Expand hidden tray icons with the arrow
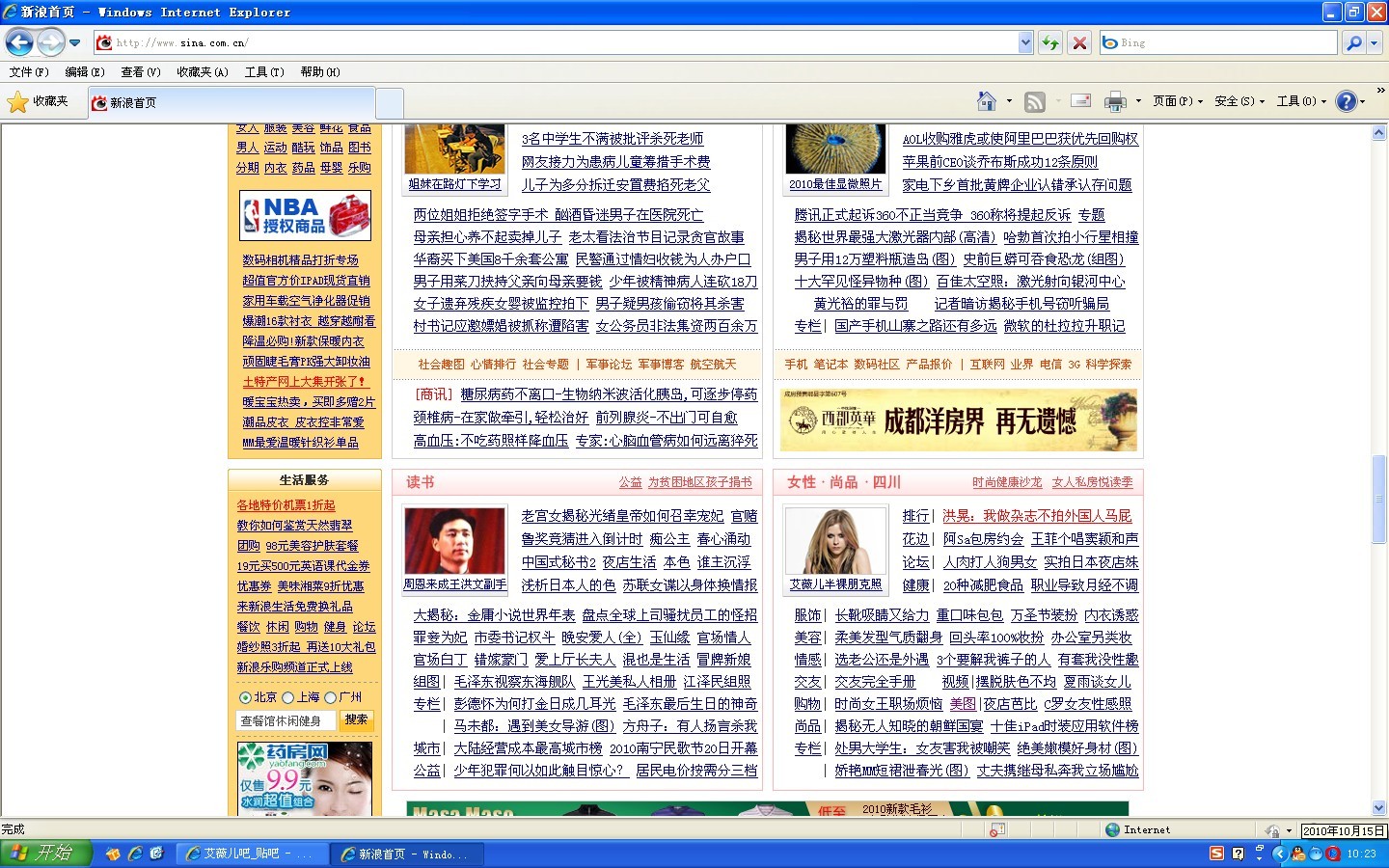The width and height of the screenshot is (1389, 868). pos(1279,854)
